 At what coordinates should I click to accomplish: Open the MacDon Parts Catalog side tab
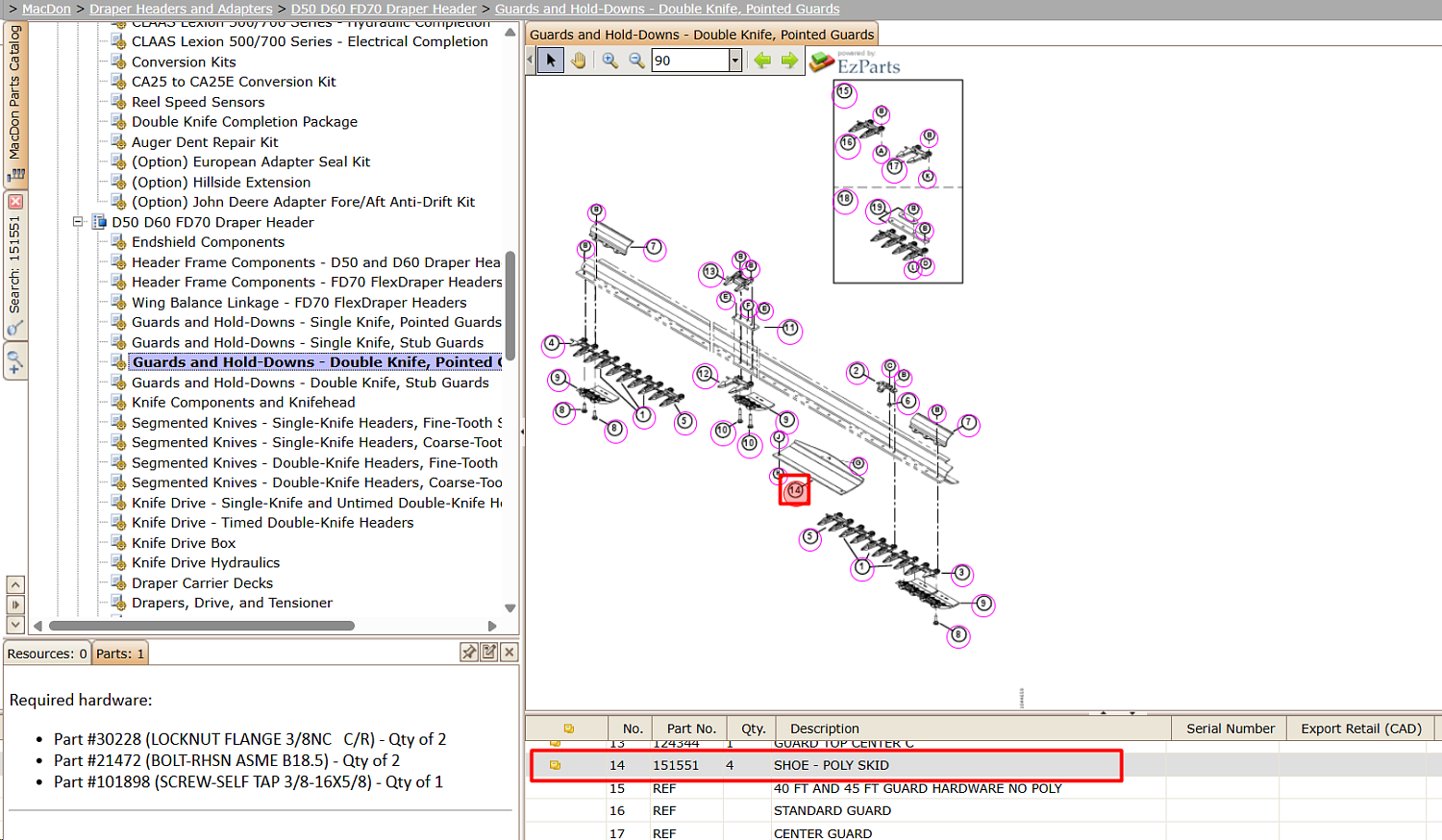coord(15,103)
